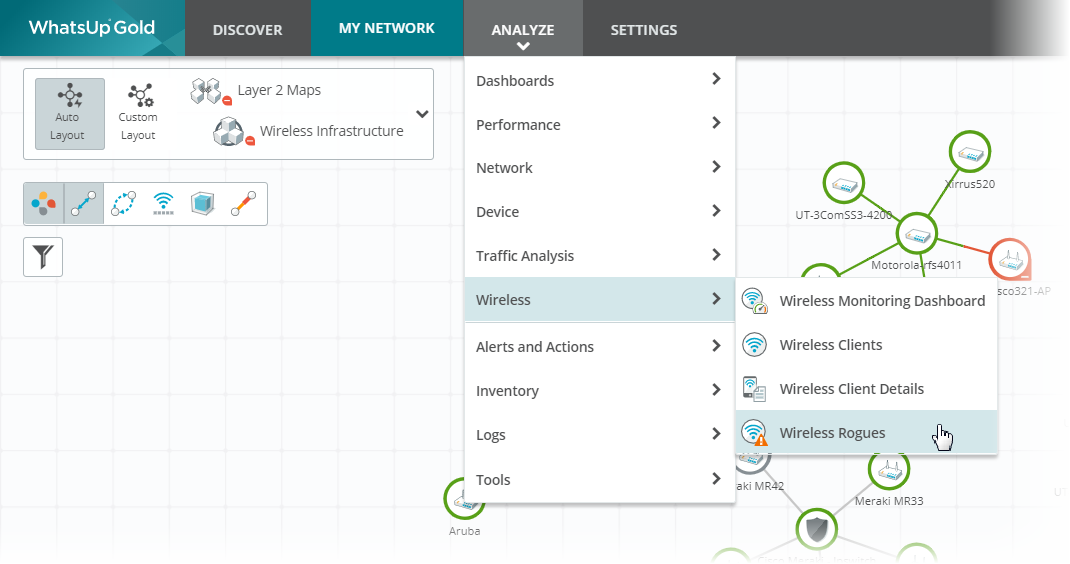
Task: Select the Wireless menu entry
Action: (599, 299)
